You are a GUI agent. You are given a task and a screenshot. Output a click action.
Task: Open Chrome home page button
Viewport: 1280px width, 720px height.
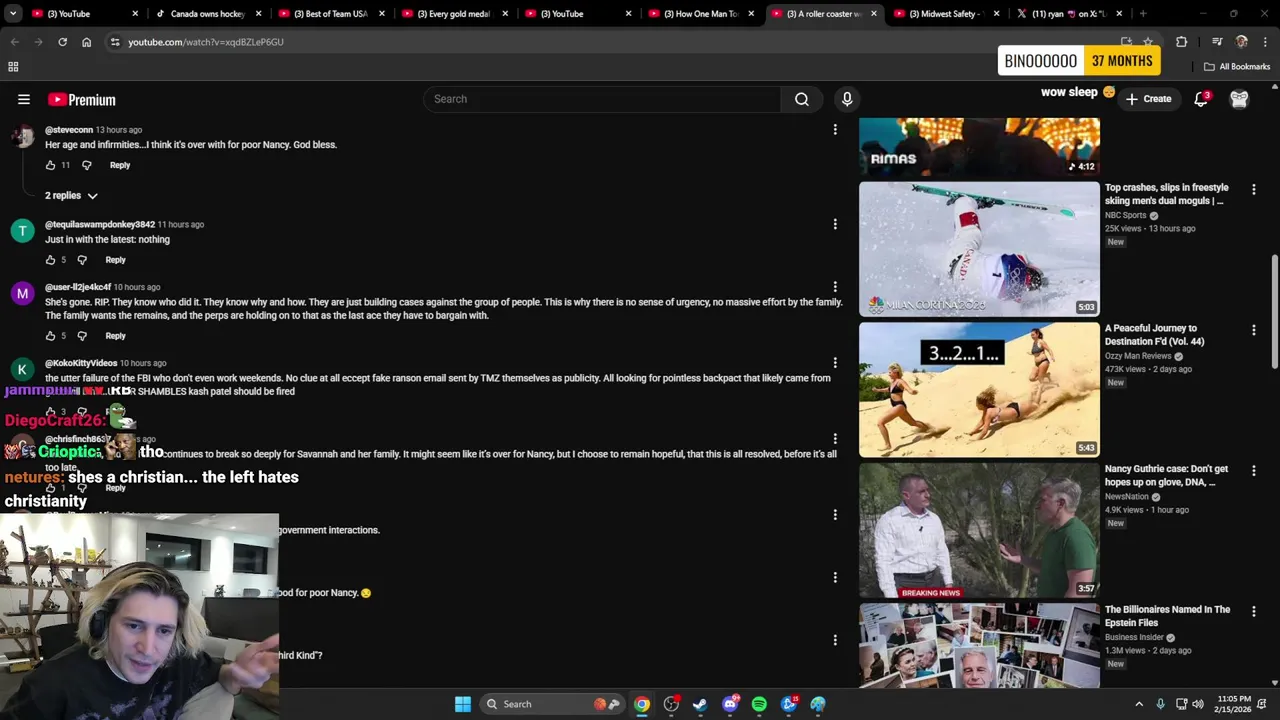[86, 42]
